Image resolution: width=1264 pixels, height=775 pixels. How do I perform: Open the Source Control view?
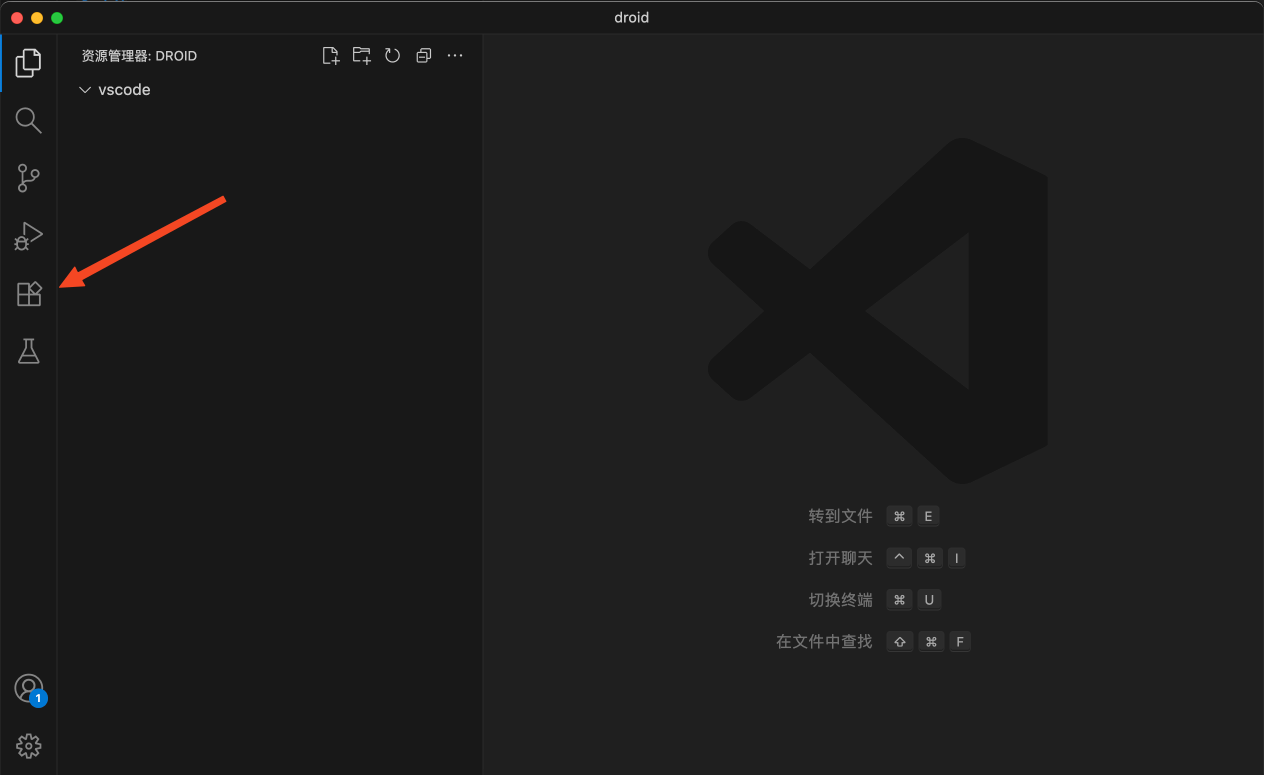tap(28, 178)
